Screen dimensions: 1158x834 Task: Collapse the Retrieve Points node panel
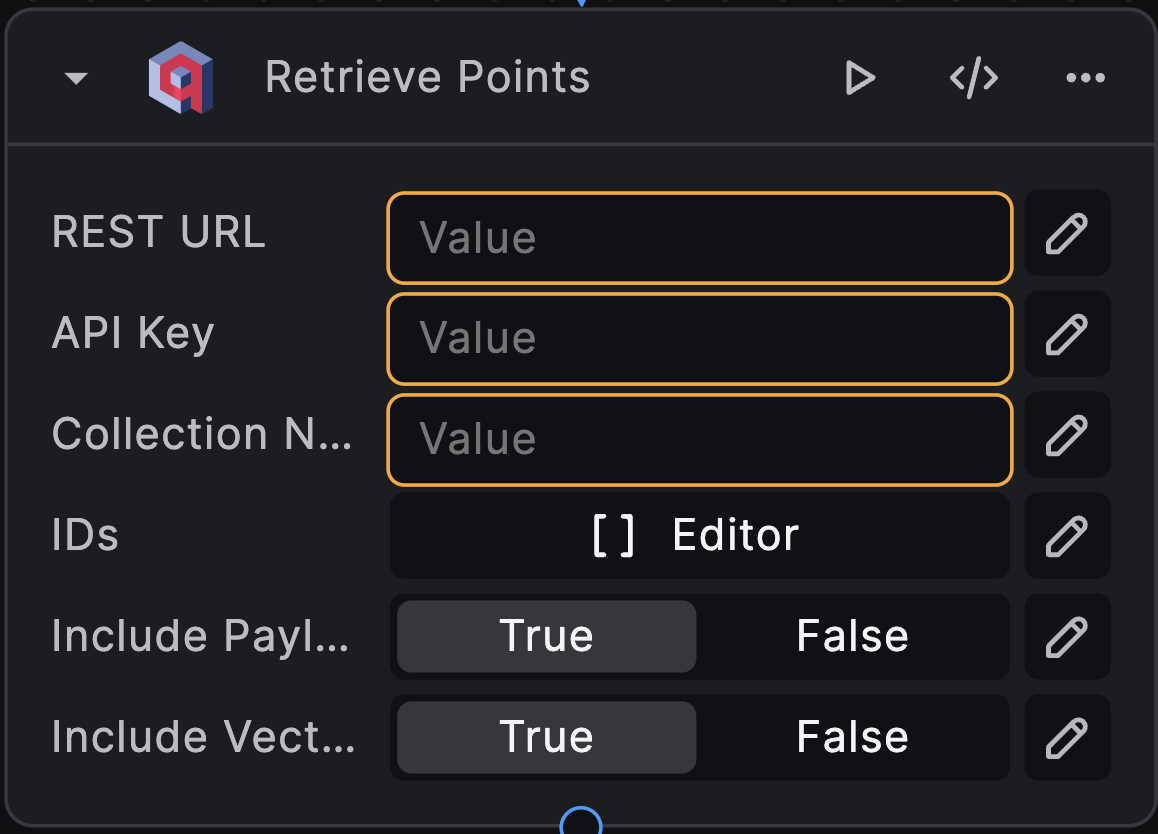pyautogui.click(x=75, y=77)
